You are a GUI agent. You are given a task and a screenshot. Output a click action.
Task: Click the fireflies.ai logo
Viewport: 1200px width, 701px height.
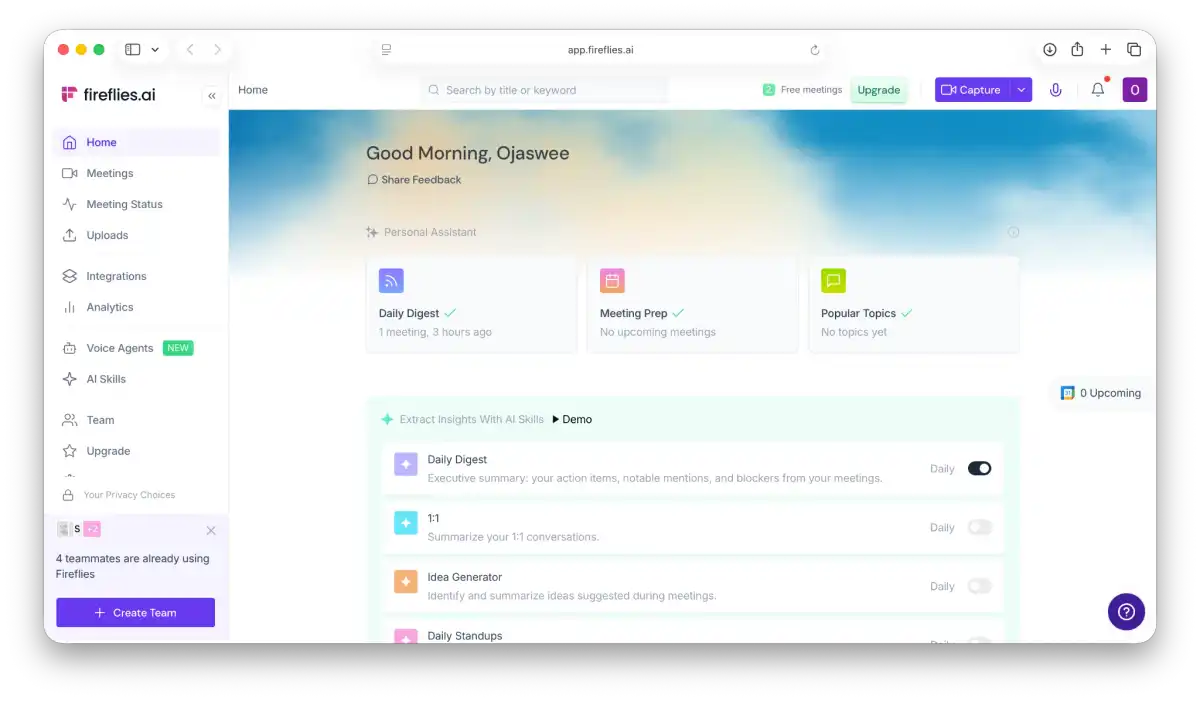click(x=108, y=94)
